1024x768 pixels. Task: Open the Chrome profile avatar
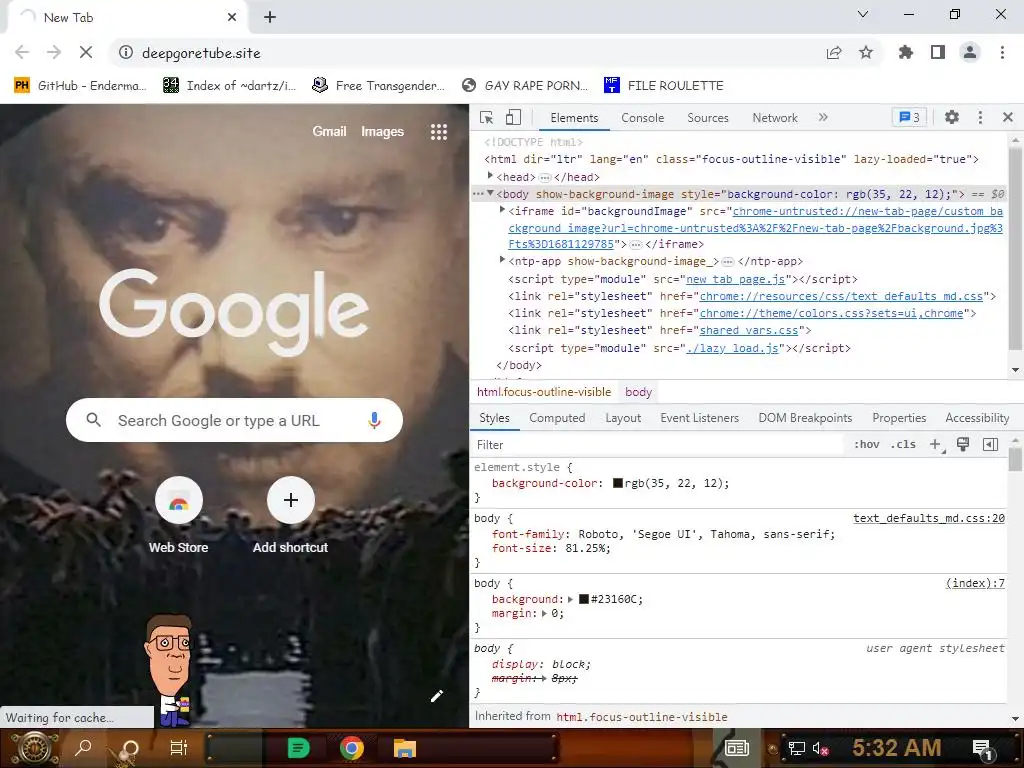[970, 52]
